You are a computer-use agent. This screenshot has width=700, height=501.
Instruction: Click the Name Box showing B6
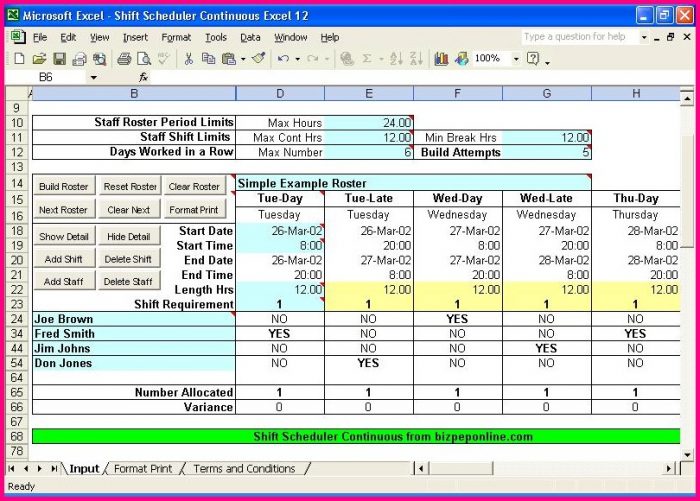(46, 77)
